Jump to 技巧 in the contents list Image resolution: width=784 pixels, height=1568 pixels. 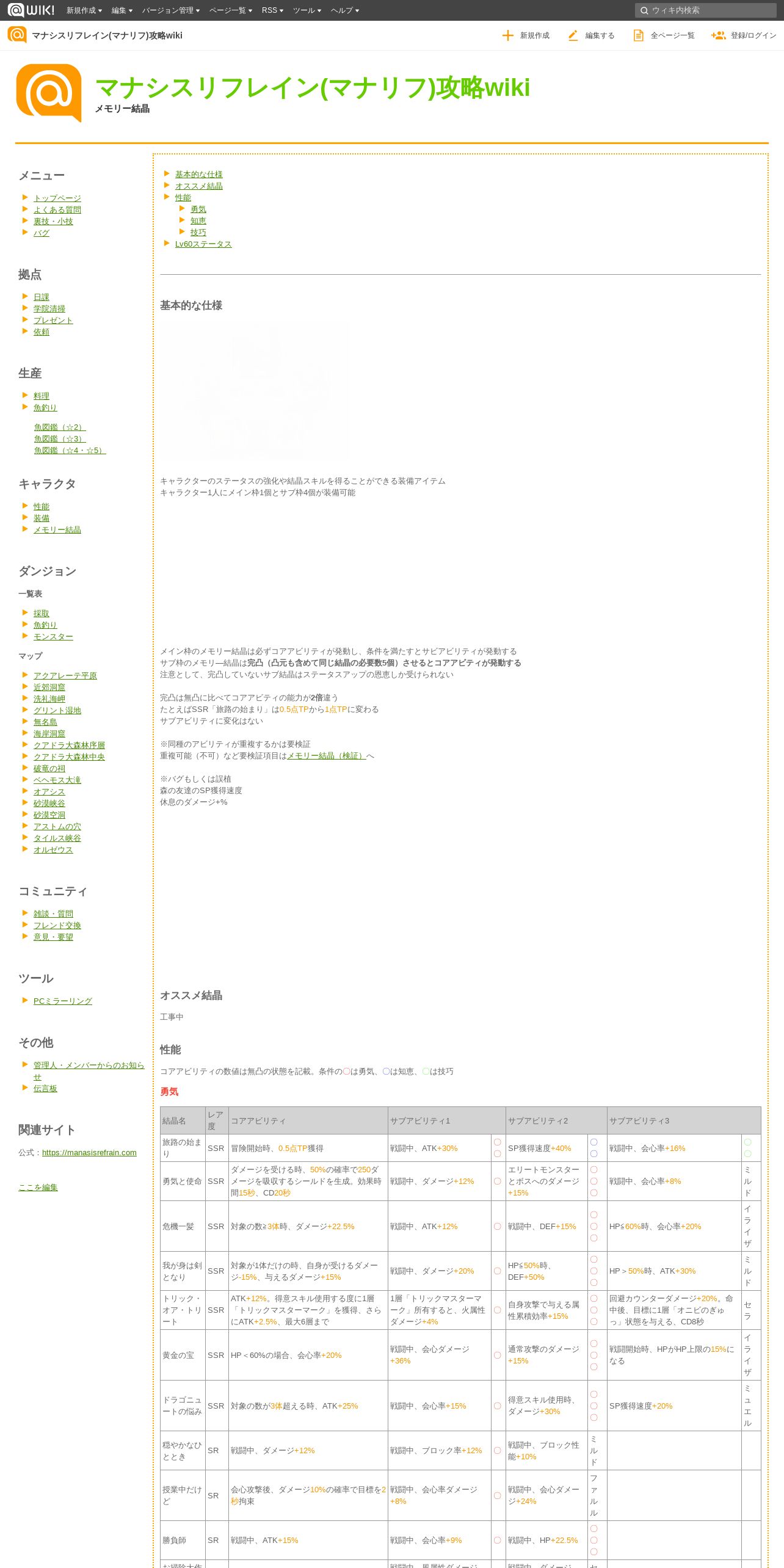tap(198, 233)
